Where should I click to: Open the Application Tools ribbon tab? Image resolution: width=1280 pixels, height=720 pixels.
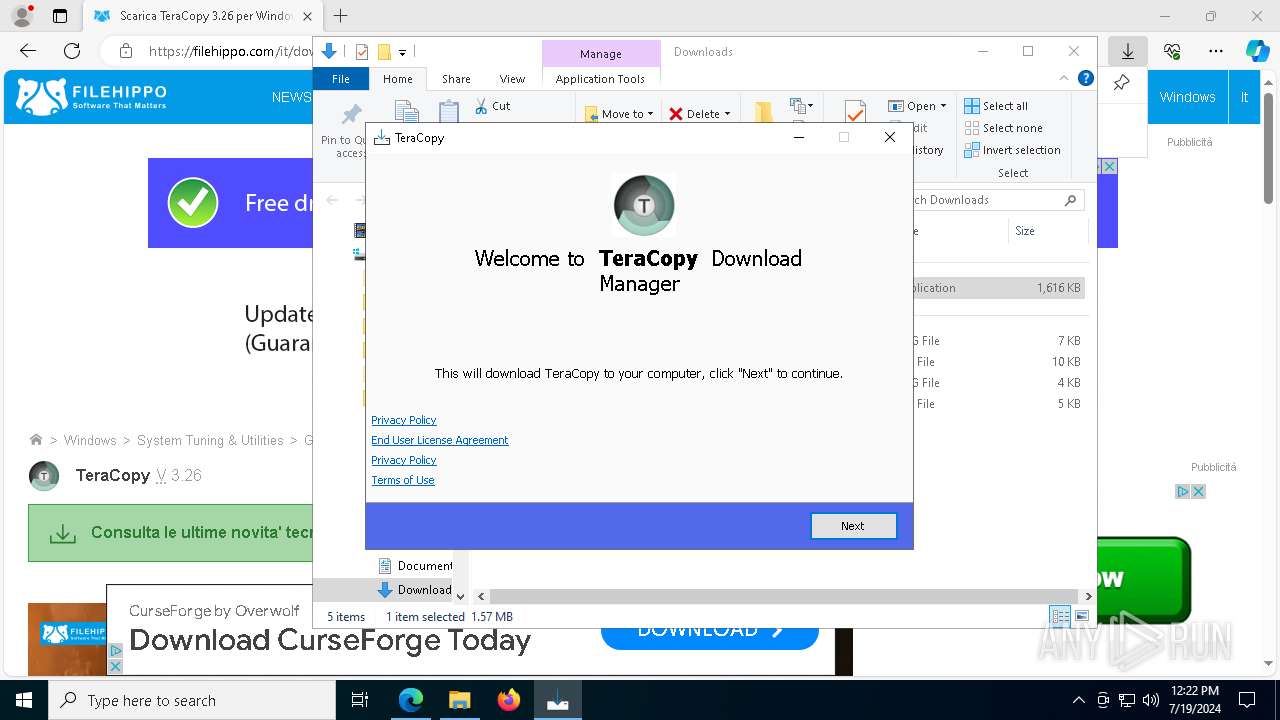pyautogui.click(x=600, y=79)
